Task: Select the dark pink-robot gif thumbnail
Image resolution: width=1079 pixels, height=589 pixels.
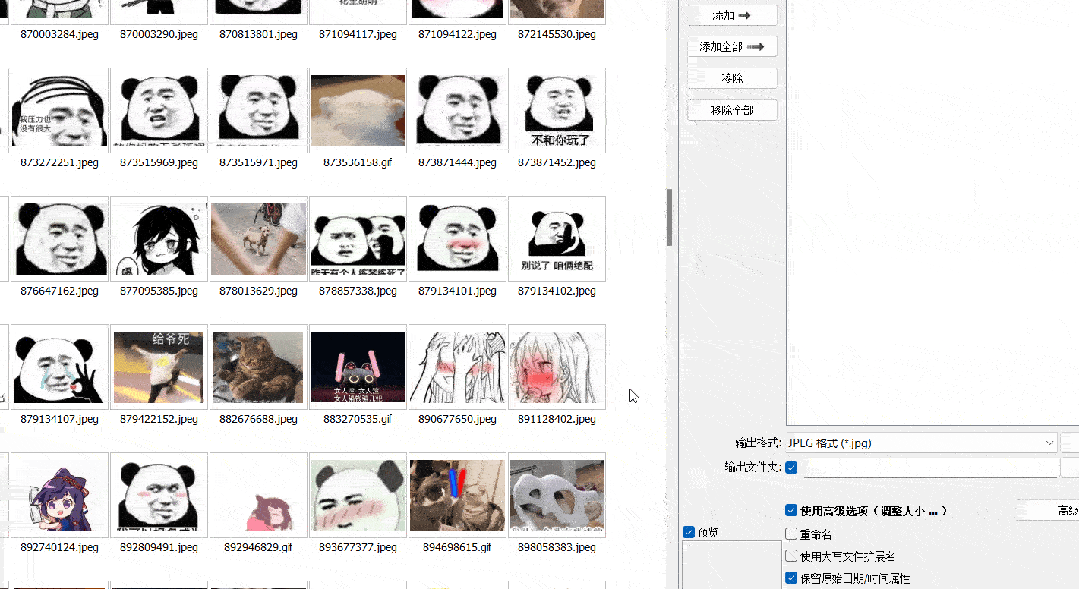Action: click(x=358, y=367)
